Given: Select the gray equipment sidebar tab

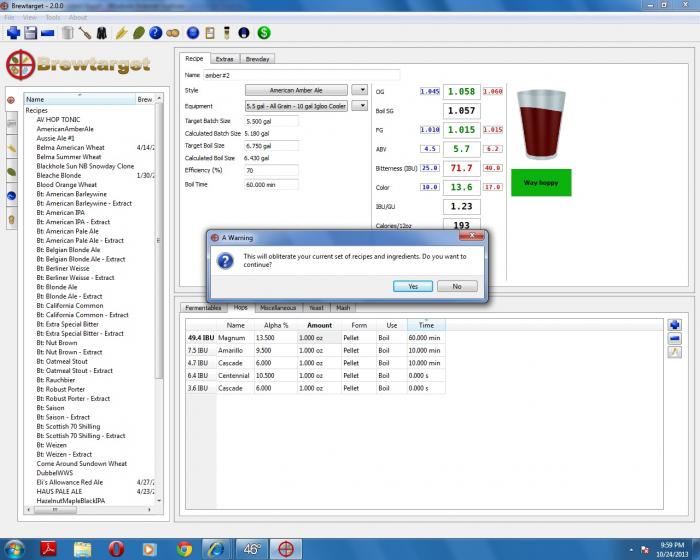Looking at the screenshot, I should pos(12,125).
